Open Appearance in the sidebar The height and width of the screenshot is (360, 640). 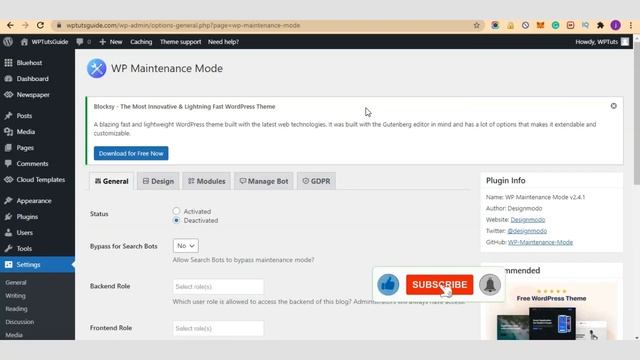[x=37, y=201]
